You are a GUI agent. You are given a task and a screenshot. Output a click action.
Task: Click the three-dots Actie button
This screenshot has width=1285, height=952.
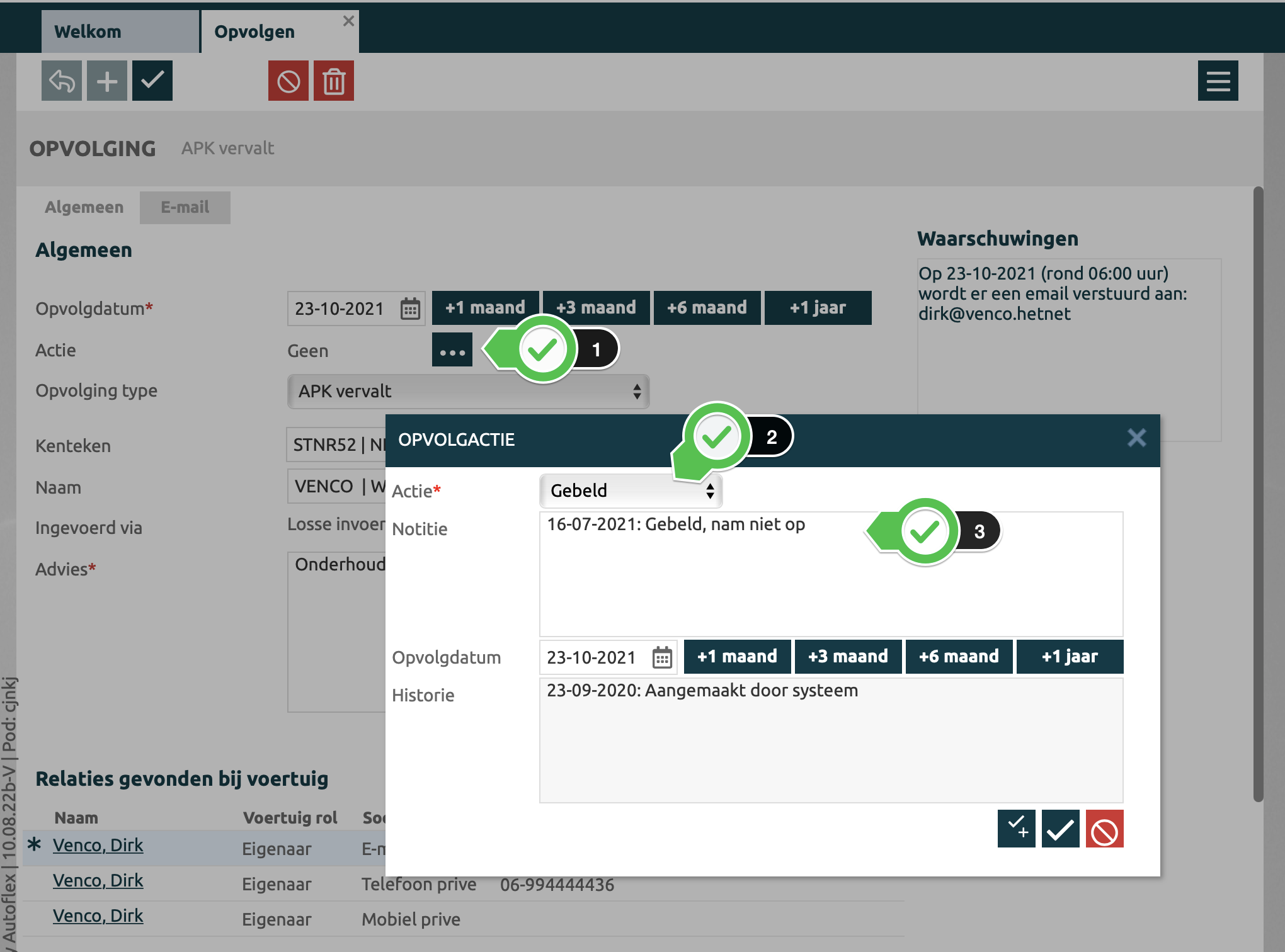tap(452, 350)
